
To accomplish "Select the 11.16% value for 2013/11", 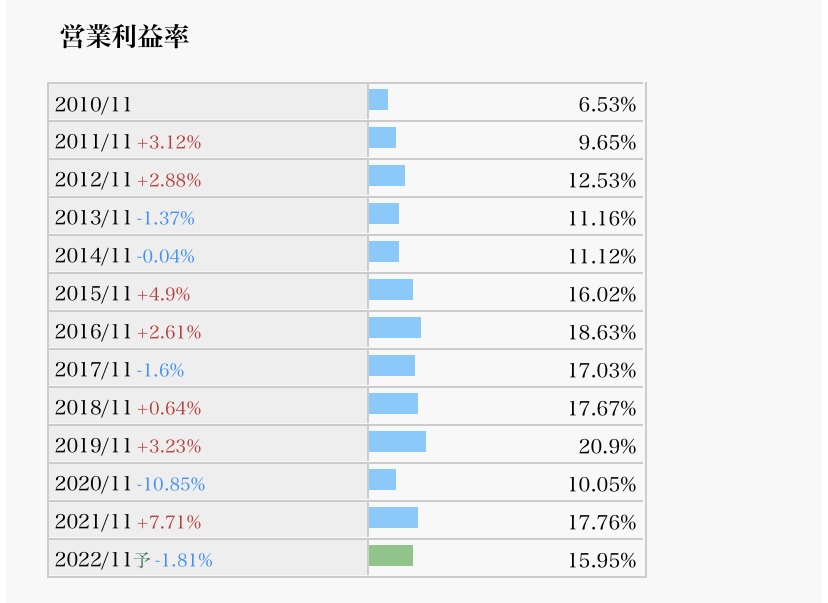I will click(602, 218).
